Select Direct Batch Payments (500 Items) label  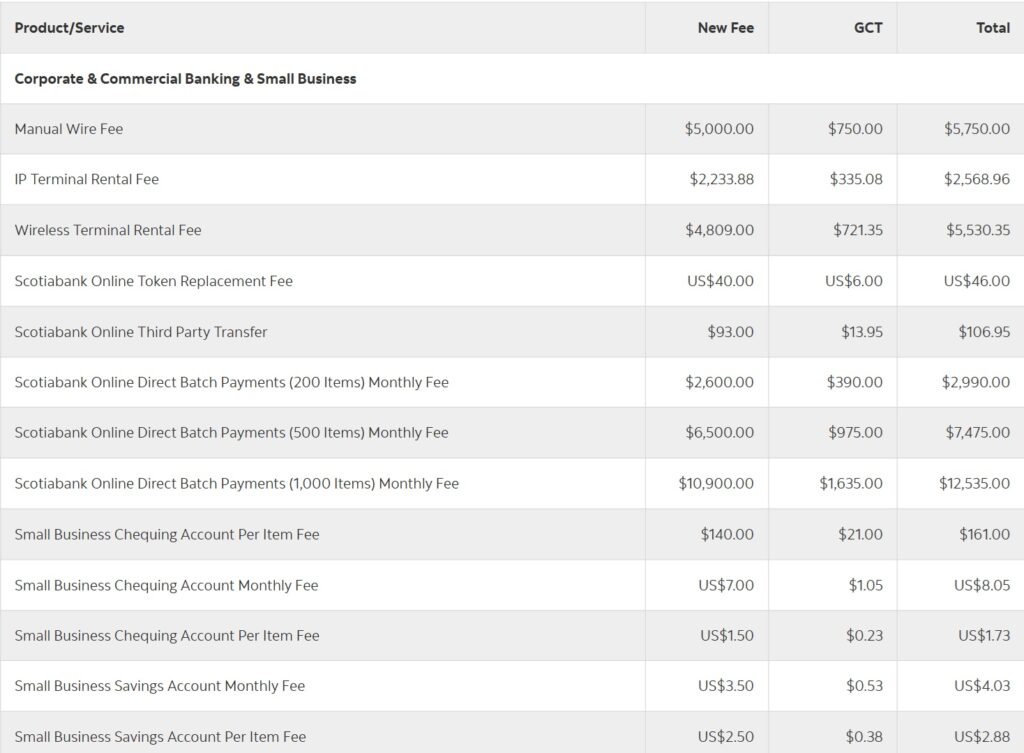click(x=231, y=432)
